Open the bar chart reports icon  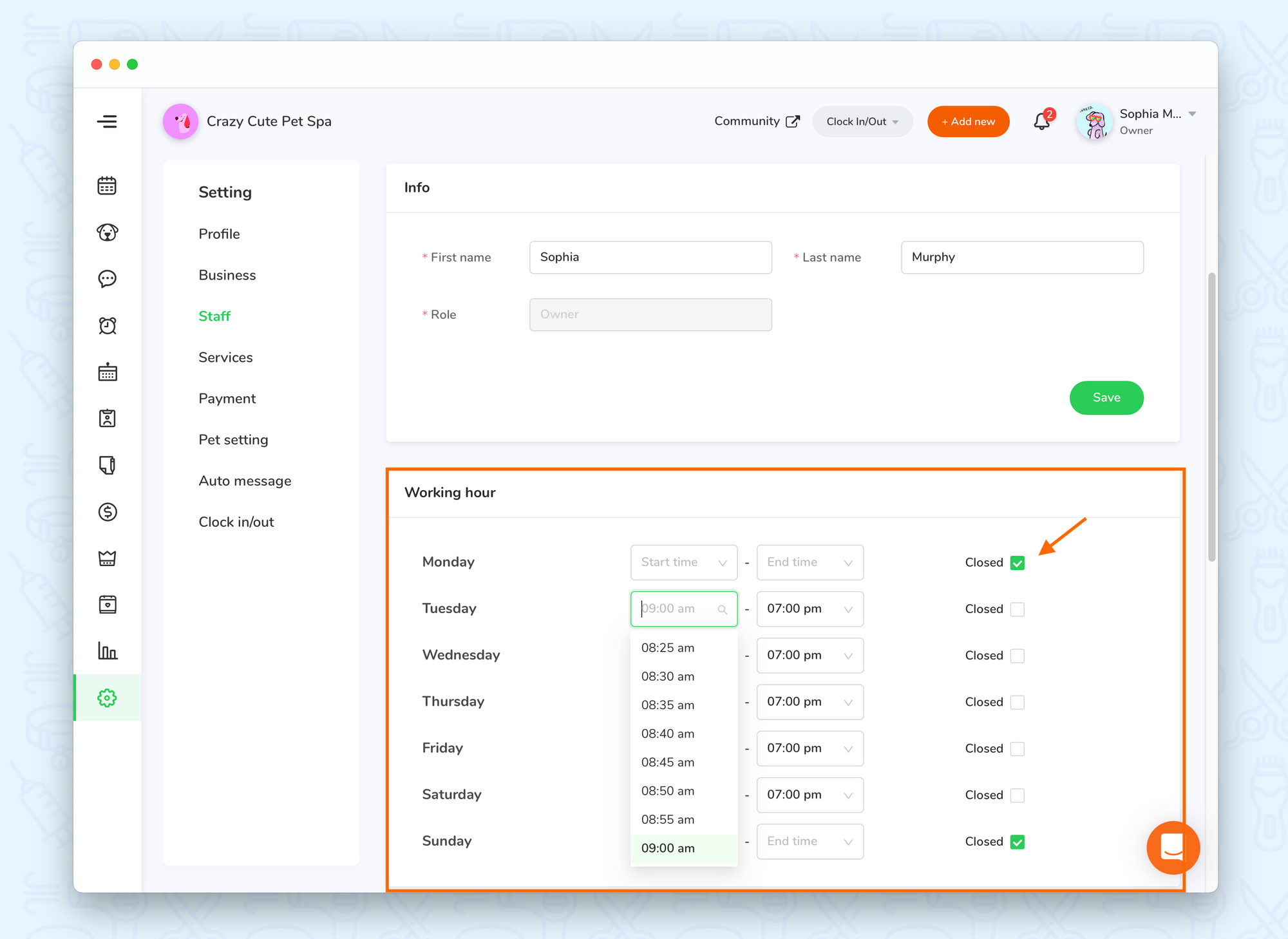107,650
